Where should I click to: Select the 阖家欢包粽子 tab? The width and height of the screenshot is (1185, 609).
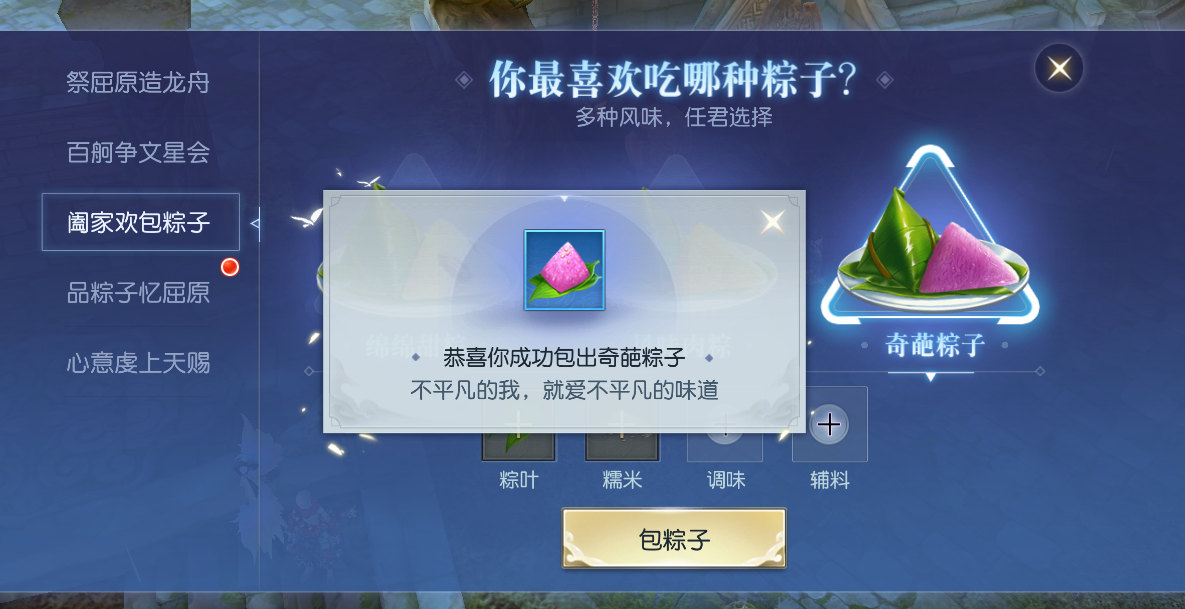click(x=141, y=222)
